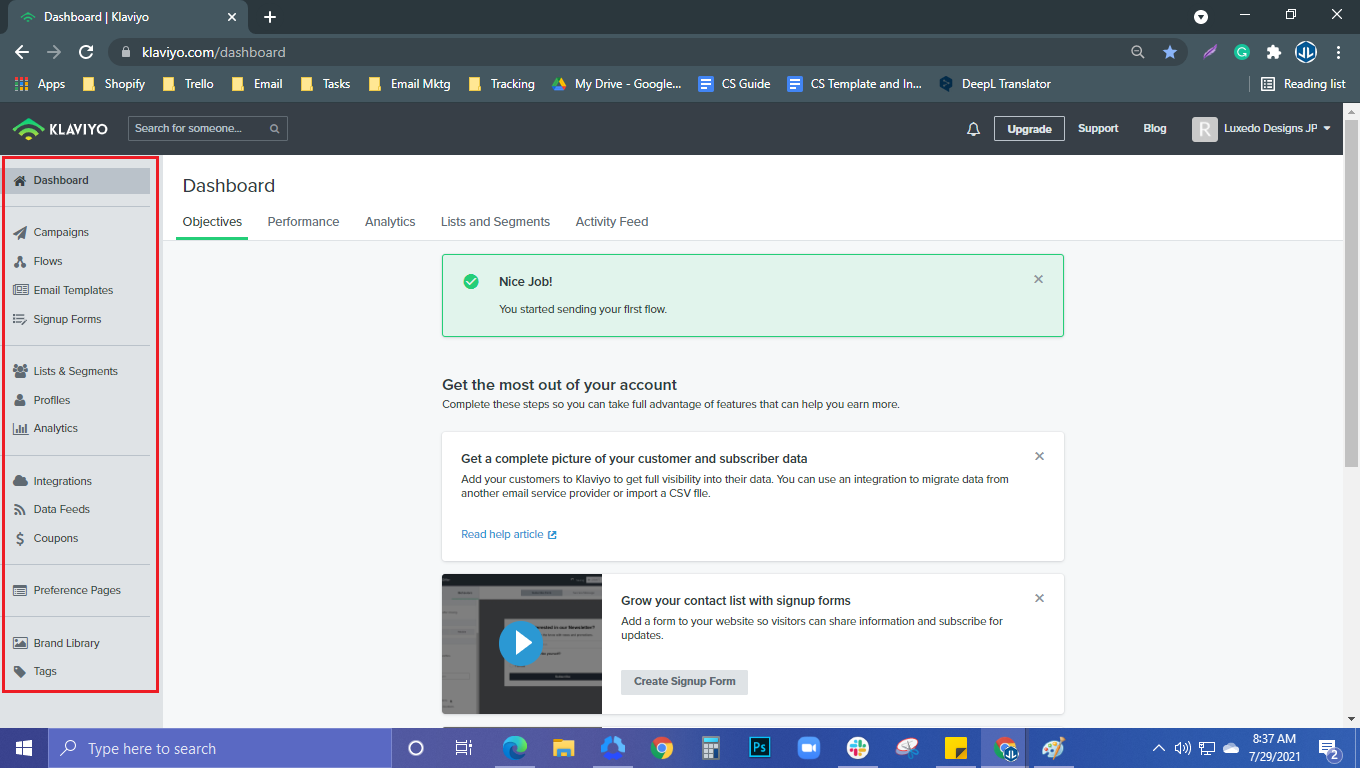
Task: Click the Upgrade button
Action: pyautogui.click(x=1029, y=129)
